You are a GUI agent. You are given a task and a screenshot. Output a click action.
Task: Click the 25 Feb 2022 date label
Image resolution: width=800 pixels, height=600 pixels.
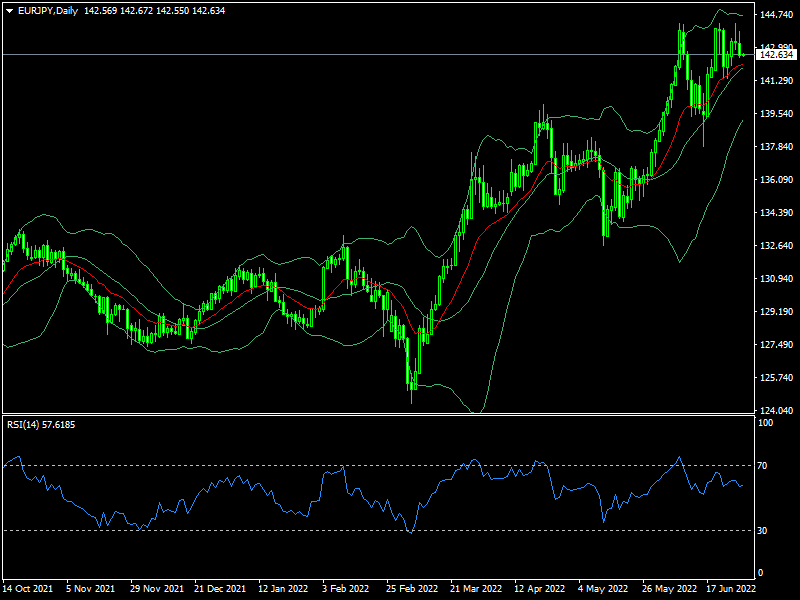pyautogui.click(x=412, y=589)
